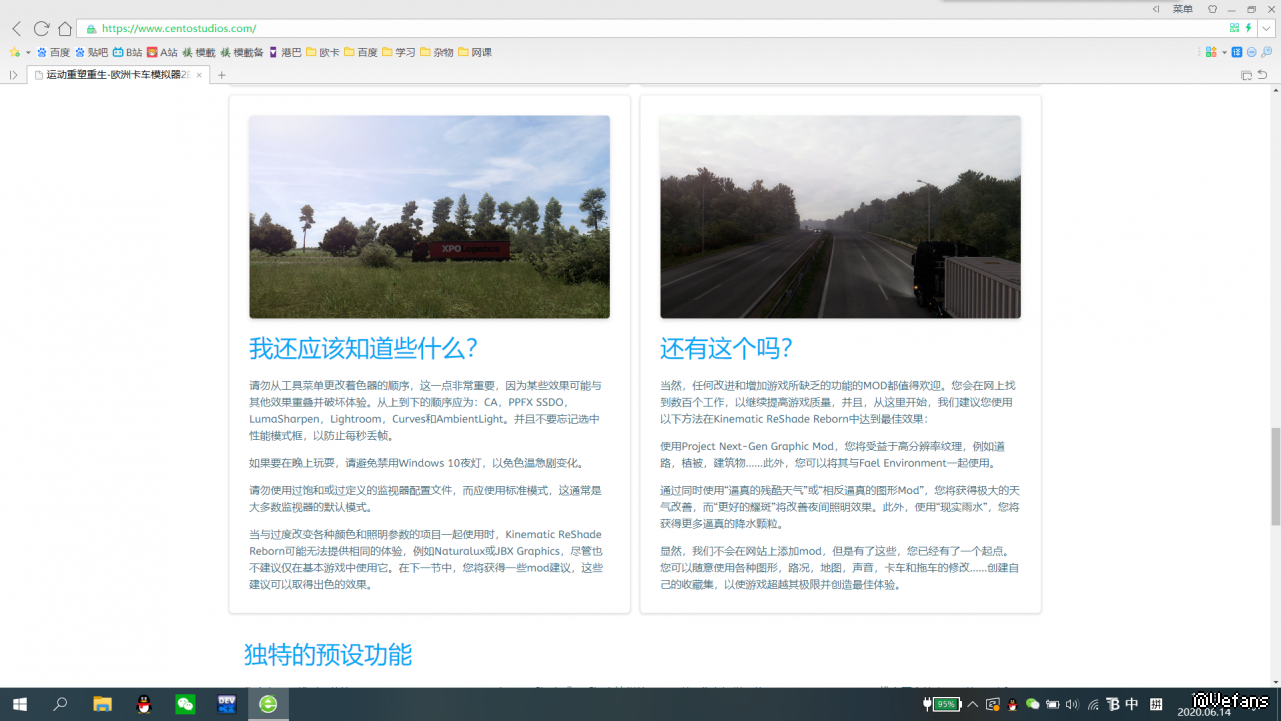Click the highway truck screenshot image

point(840,217)
